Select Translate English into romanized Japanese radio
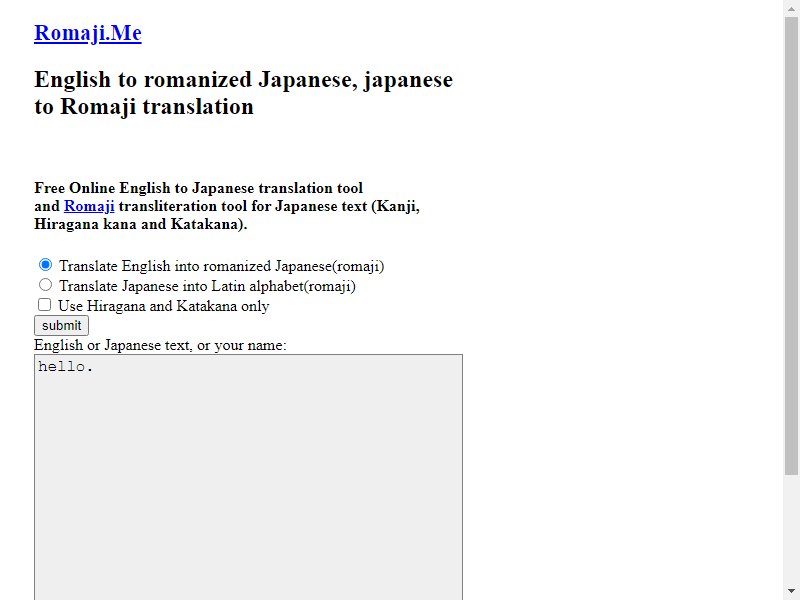 45,265
